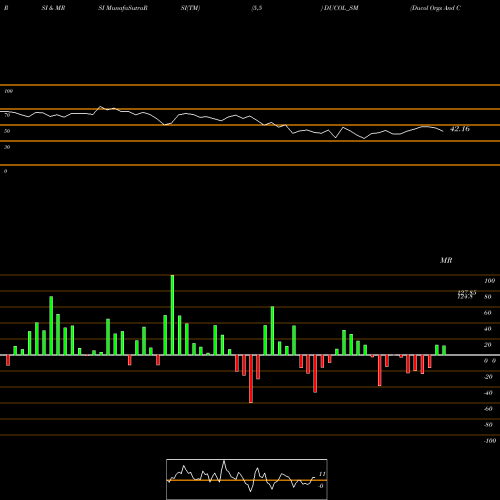Viewport: 500px width, 500px height.
Task: Click the MunafaSutra header text
Action: [x=123, y=8]
